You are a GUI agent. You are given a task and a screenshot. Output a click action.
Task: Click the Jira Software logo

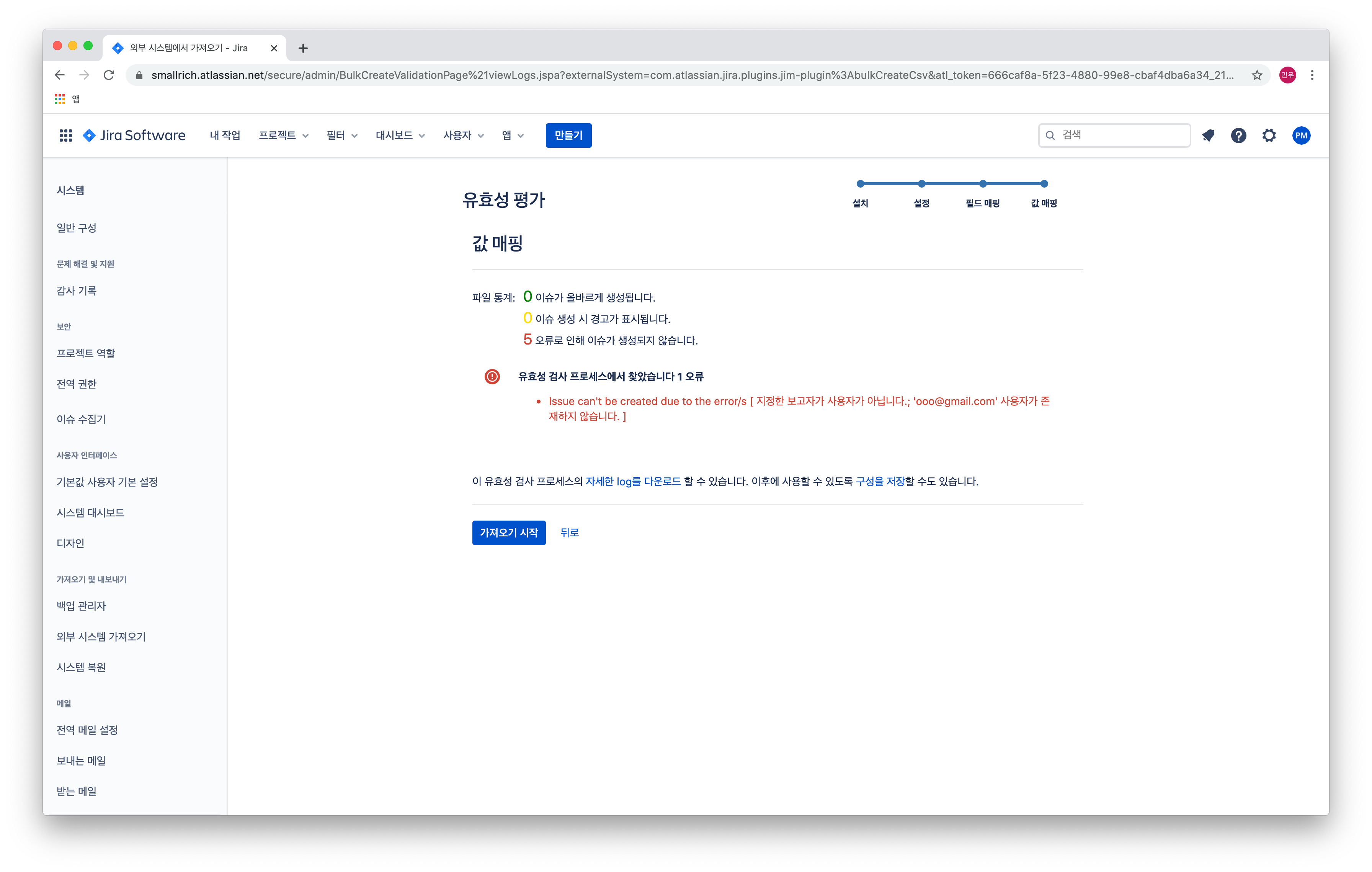pos(134,136)
